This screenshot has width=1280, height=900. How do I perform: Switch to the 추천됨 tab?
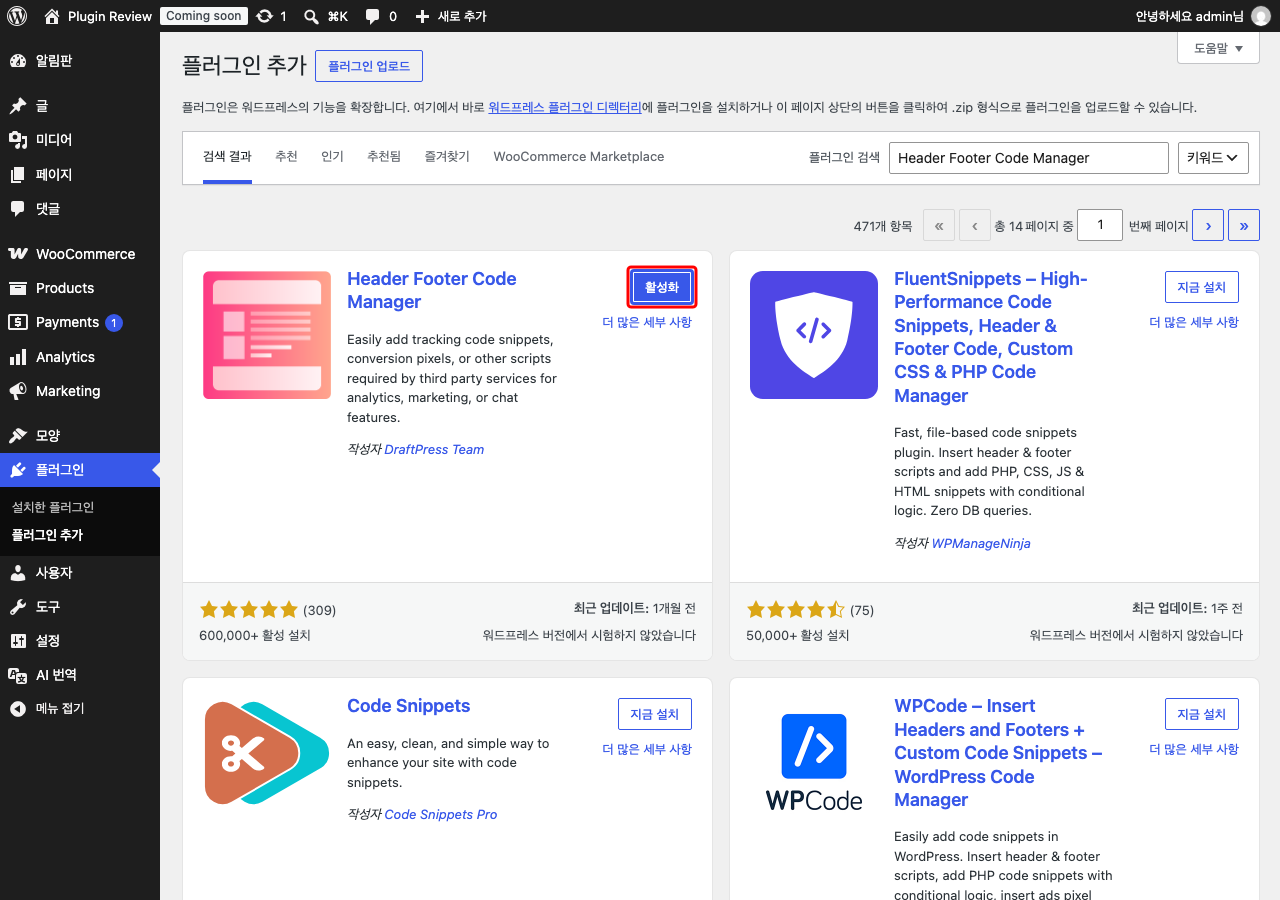click(x=384, y=157)
